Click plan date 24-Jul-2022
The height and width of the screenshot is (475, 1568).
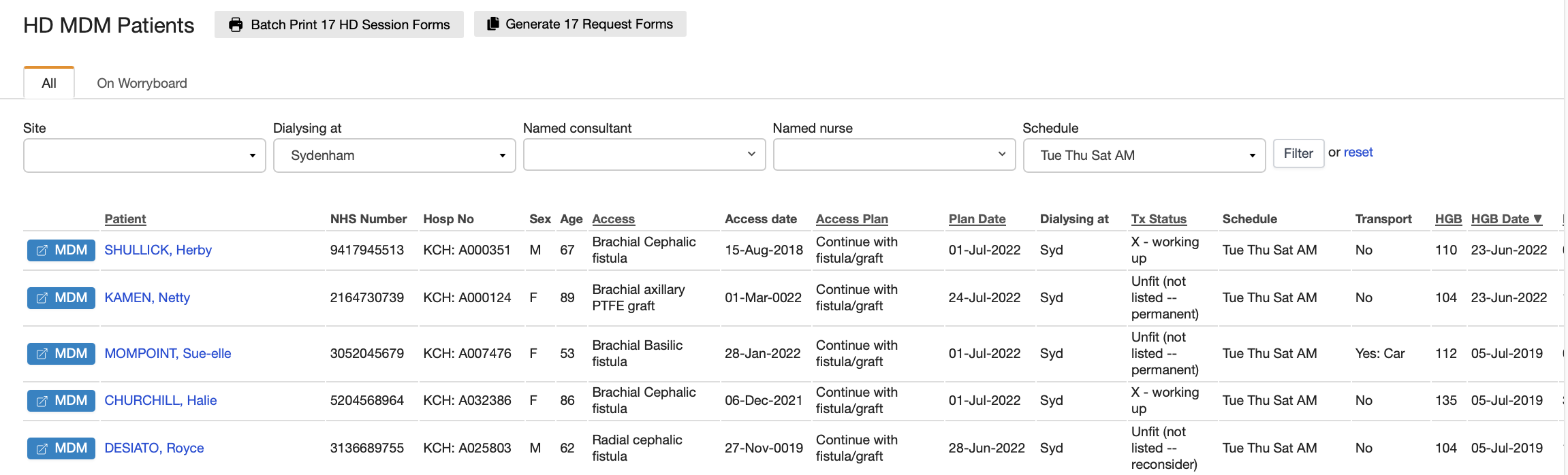click(x=985, y=298)
